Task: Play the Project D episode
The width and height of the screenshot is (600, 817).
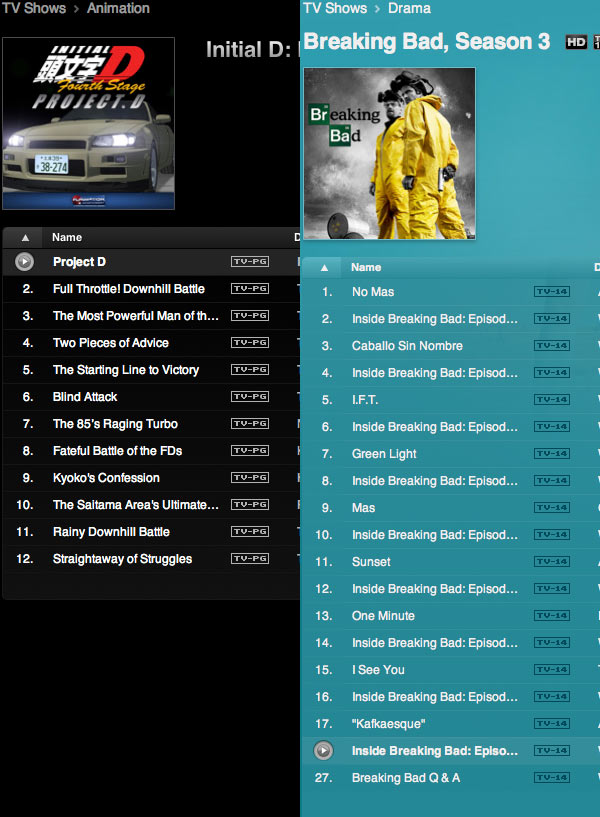Action: [25, 262]
